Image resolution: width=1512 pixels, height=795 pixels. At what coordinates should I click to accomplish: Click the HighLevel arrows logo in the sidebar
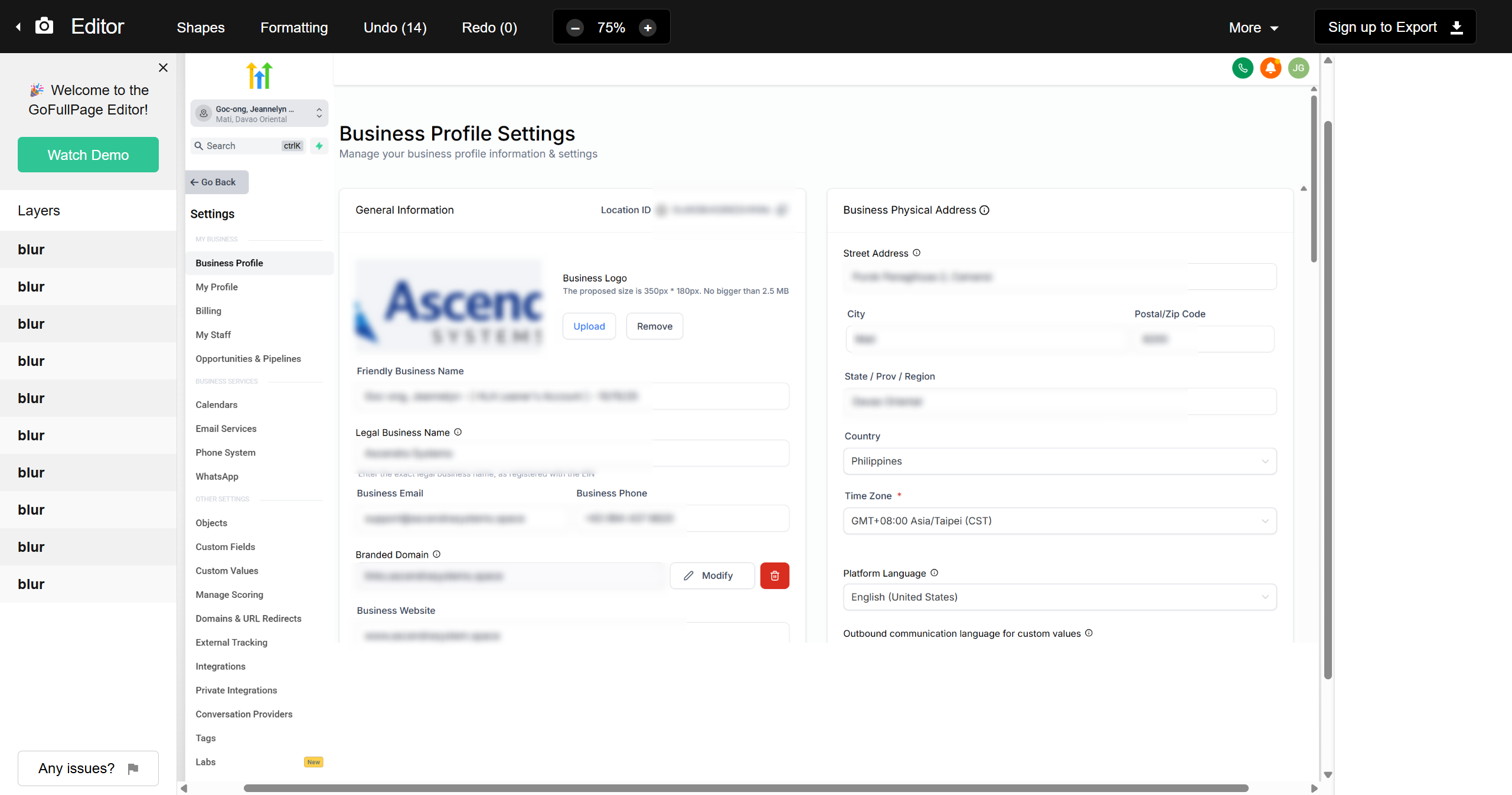pyautogui.click(x=259, y=75)
